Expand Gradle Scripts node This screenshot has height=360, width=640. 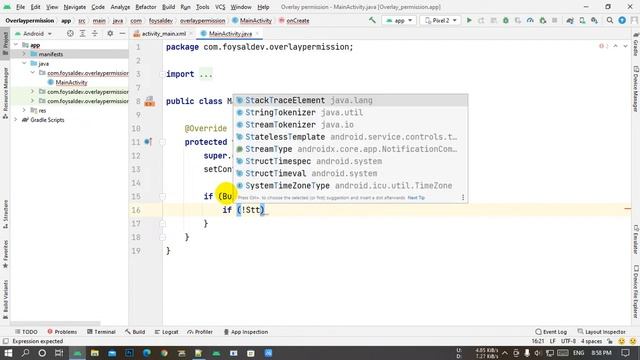click(x=16, y=120)
